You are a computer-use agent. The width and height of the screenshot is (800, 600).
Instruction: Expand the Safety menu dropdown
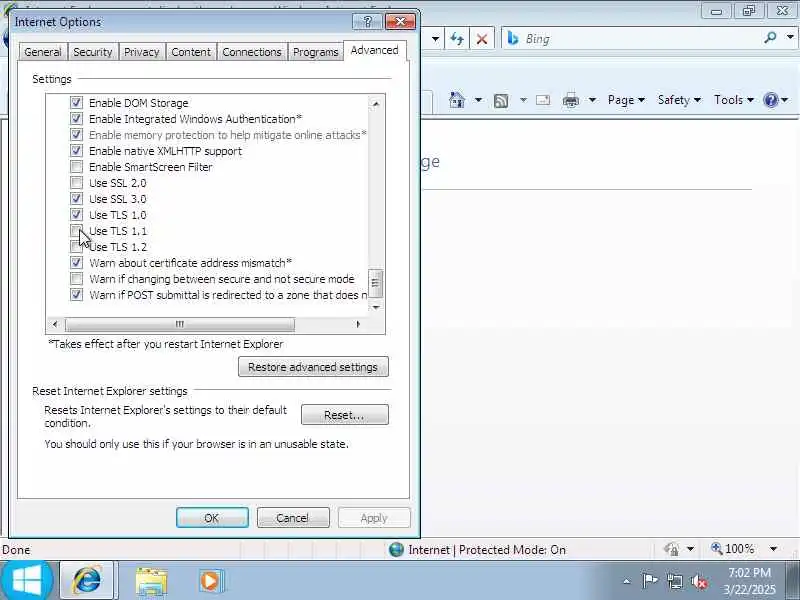[679, 100]
